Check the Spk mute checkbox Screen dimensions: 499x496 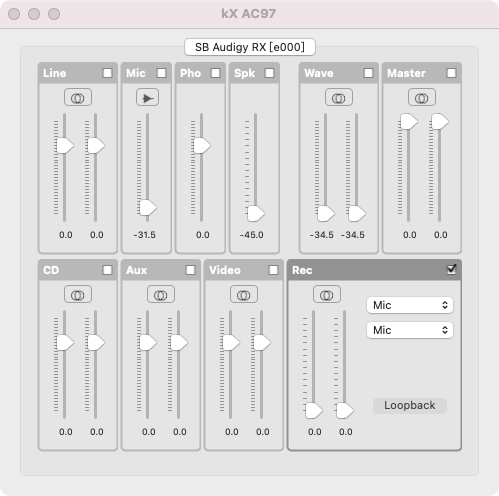coord(269,73)
